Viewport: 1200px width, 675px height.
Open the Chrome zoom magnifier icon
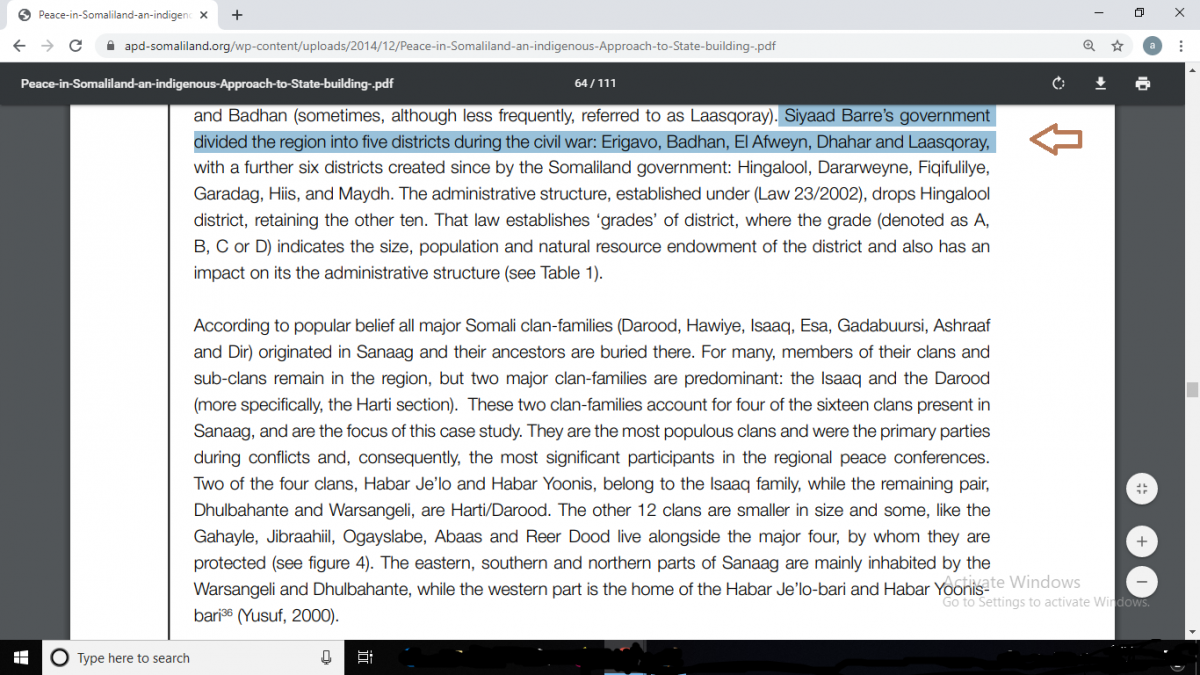1089,46
